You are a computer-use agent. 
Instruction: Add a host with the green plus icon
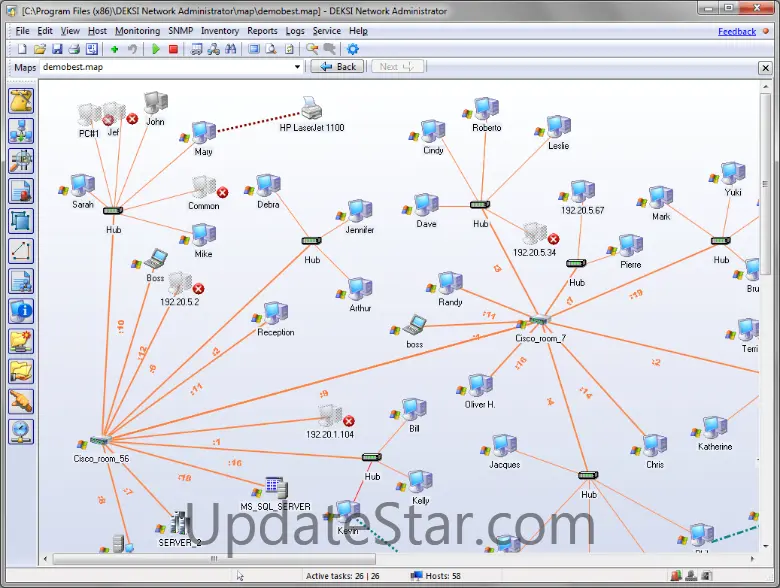coord(114,49)
